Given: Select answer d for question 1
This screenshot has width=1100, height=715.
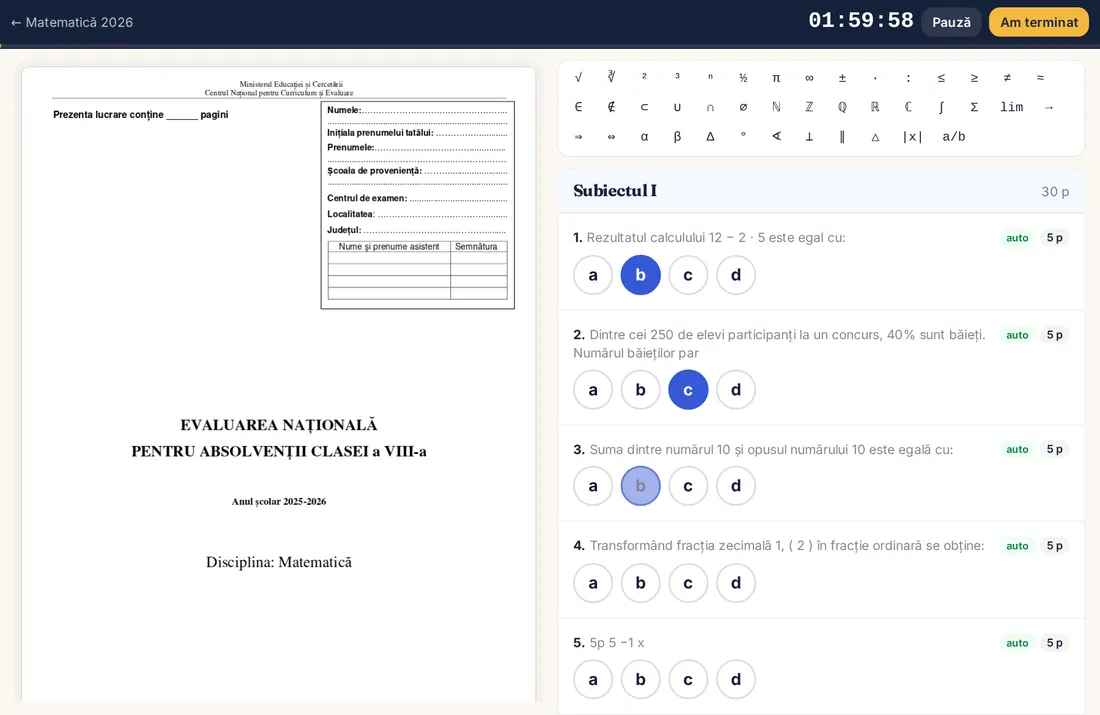Looking at the screenshot, I should (x=736, y=275).
